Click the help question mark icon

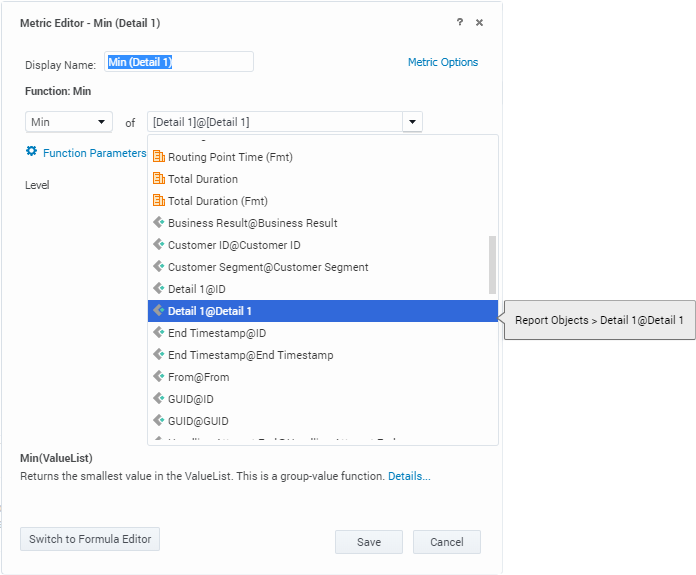[460, 22]
